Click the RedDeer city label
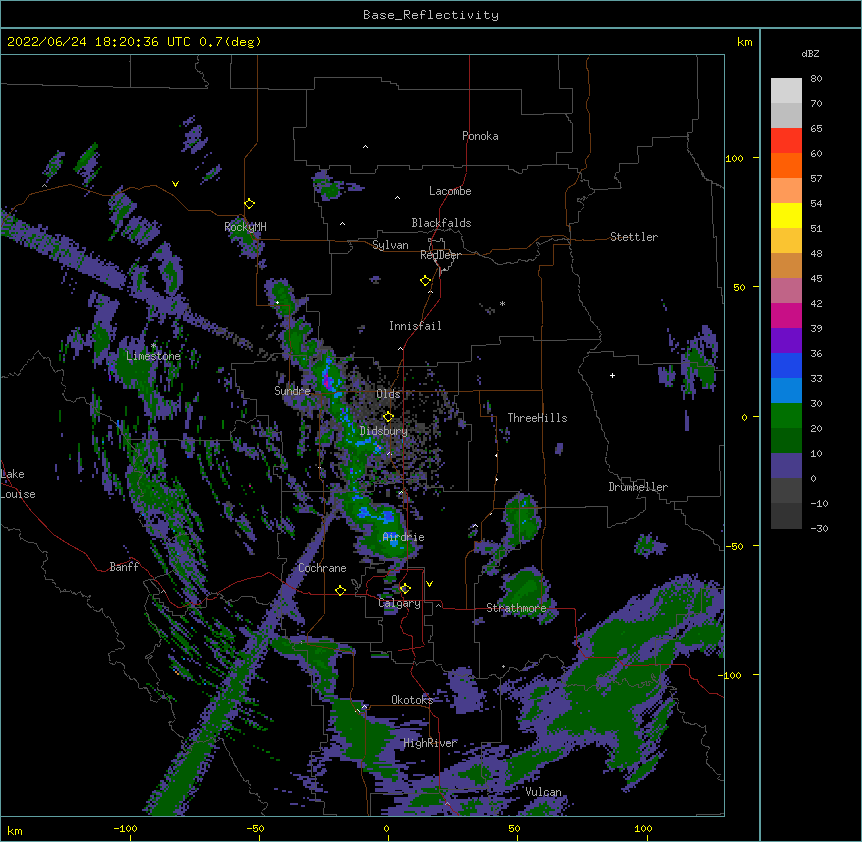 [440, 255]
